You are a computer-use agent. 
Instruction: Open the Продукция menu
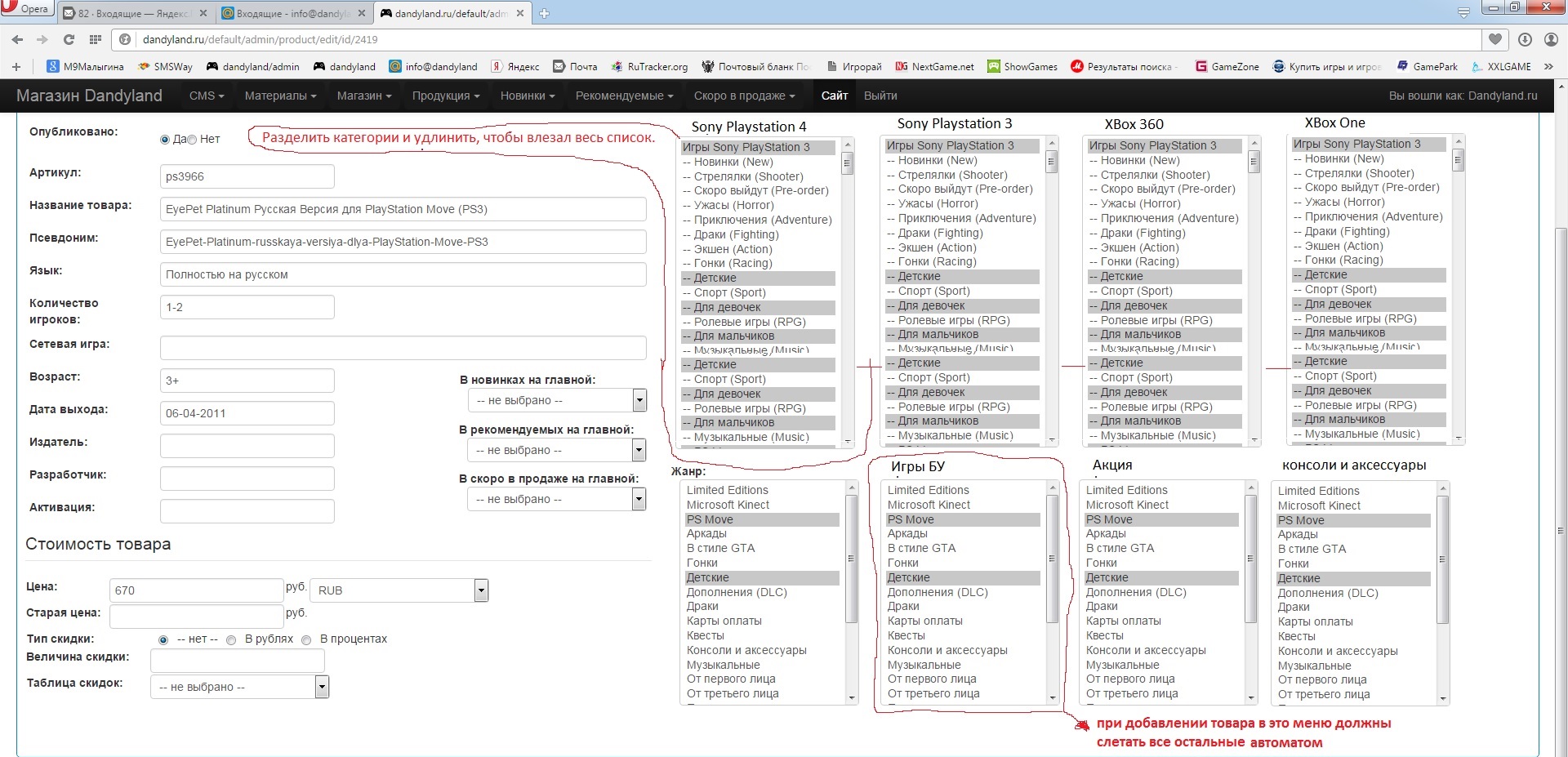tap(446, 96)
